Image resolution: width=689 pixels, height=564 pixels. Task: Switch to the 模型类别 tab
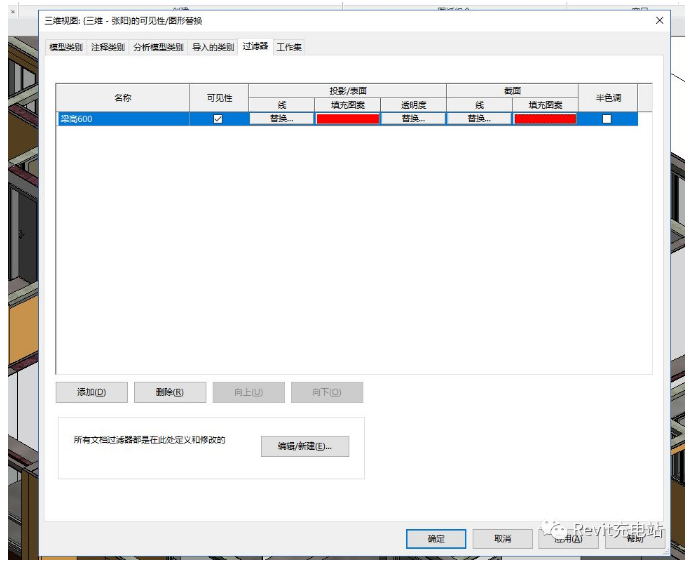[x=66, y=47]
